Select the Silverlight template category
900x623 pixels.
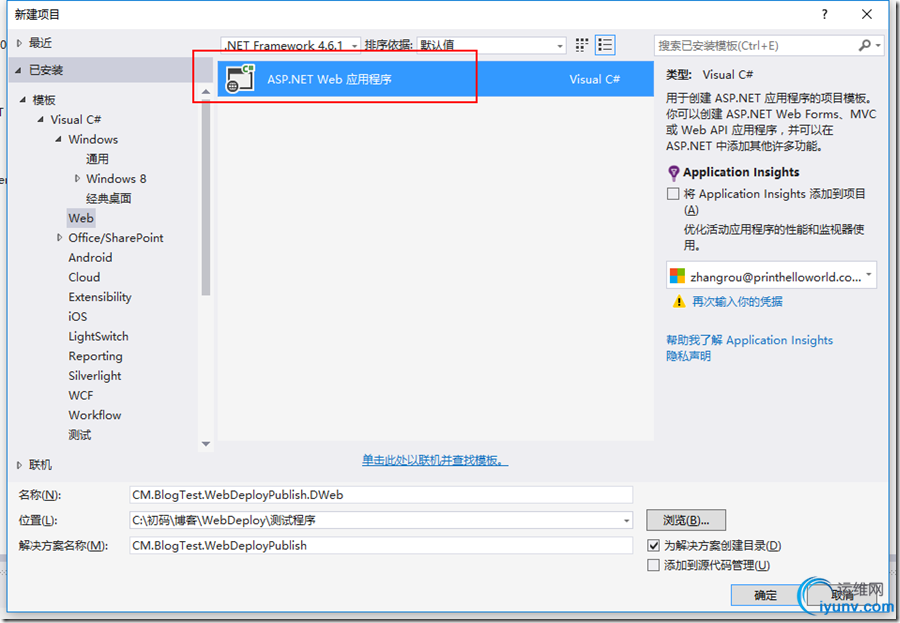point(95,376)
